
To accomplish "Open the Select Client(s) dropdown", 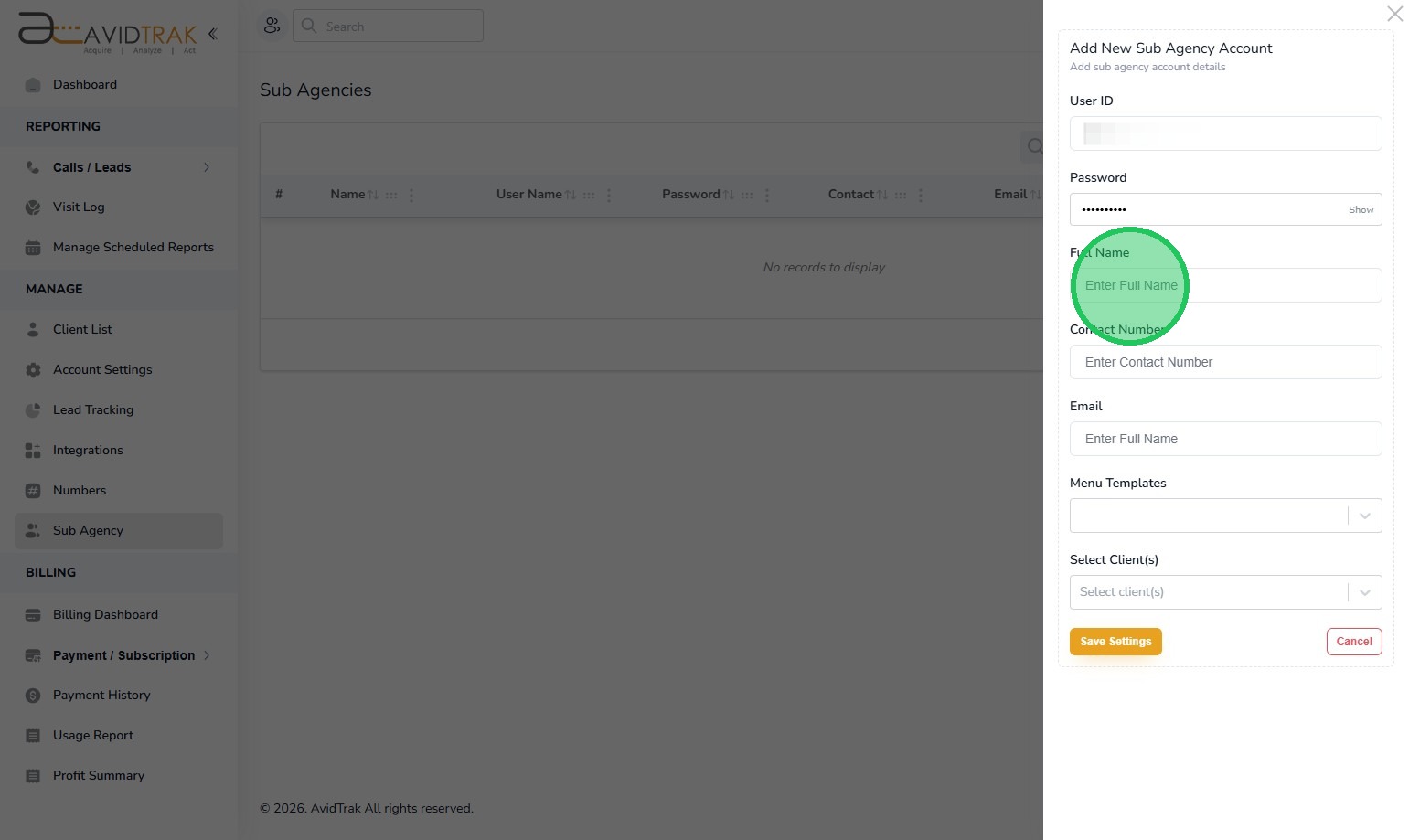I will (x=1364, y=592).
